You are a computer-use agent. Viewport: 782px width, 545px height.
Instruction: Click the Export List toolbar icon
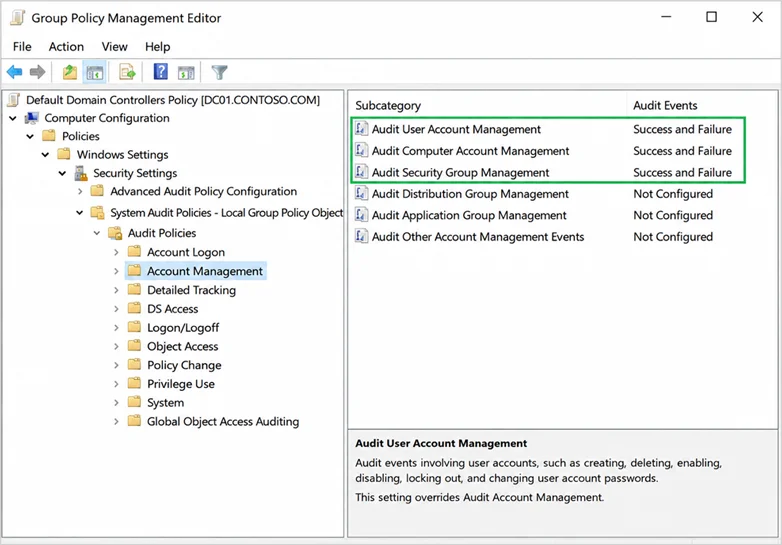[127, 72]
